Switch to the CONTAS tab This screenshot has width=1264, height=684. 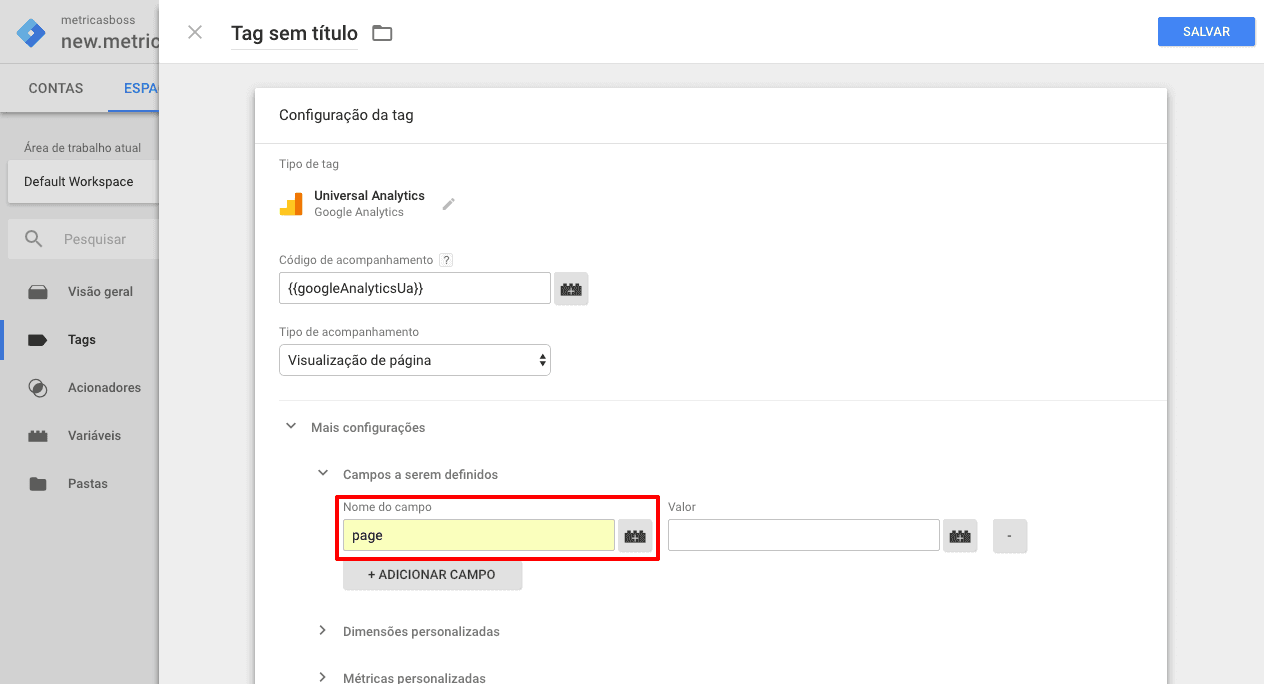(x=55, y=88)
